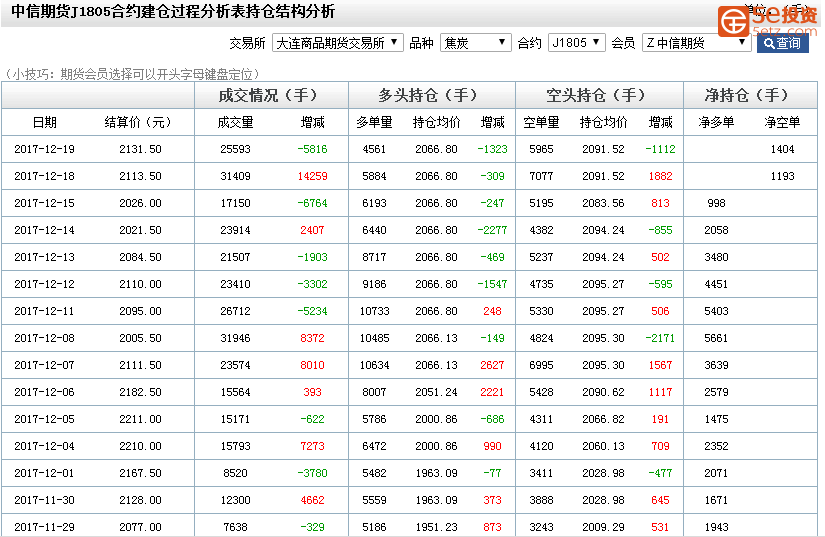The width and height of the screenshot is (825, 537).
Task: Select date cell 2017-12-12
Action: [x=44, y=284]
